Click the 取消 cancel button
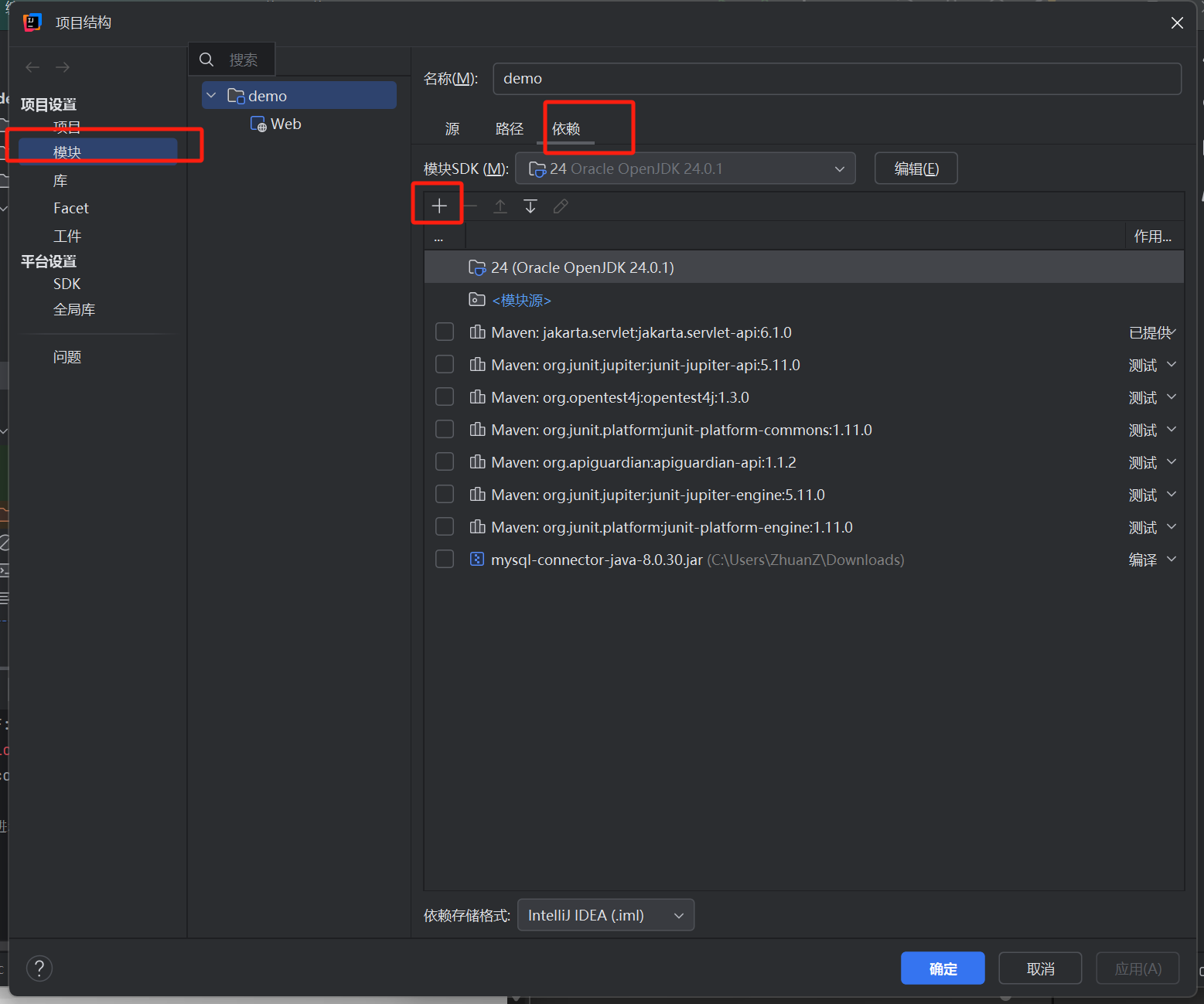This screenshot has width=1204, height=1004. (1040, 968)
